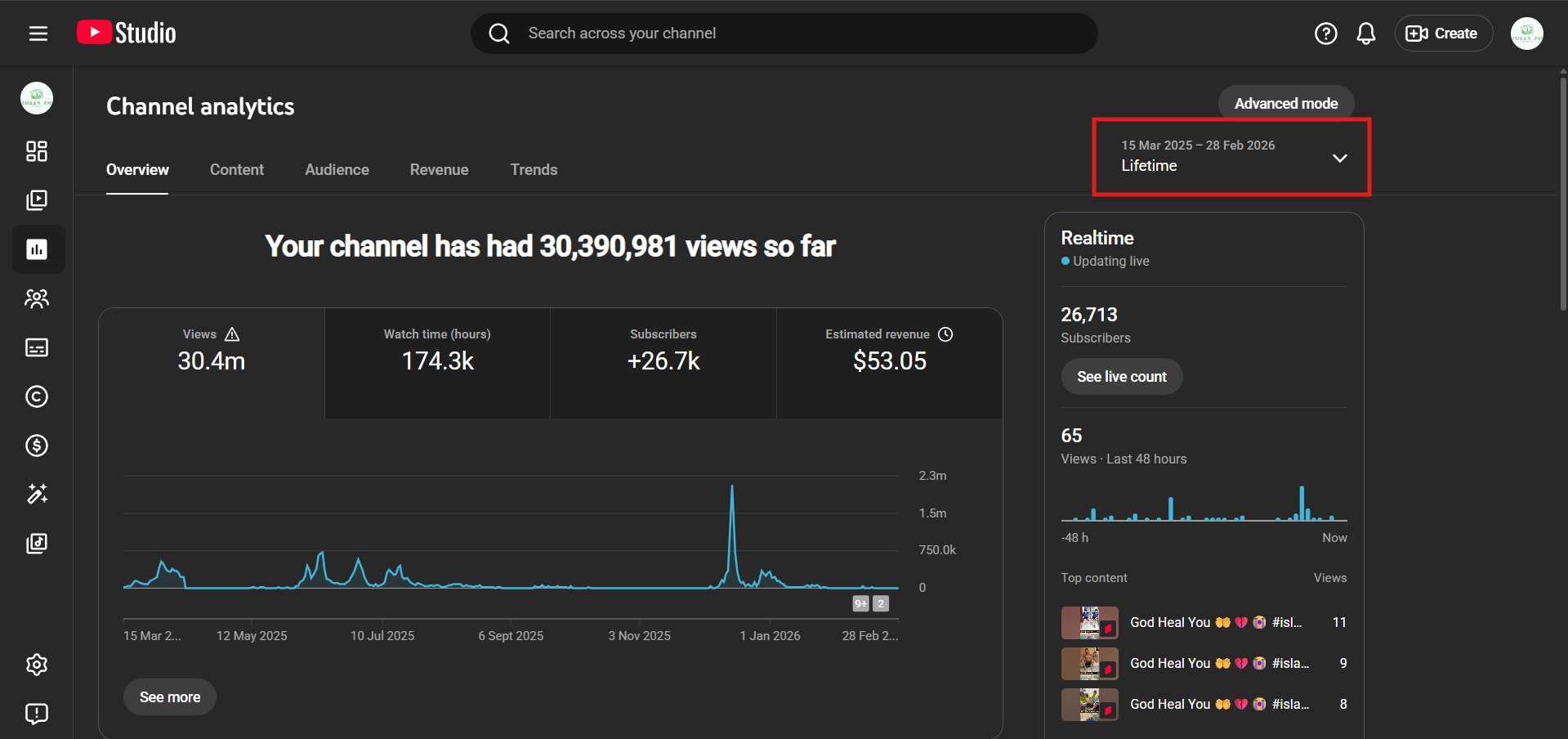The image size is (1568, 739).
Task: Open Community section in sidebar
Action: click(x=37, y=298)
